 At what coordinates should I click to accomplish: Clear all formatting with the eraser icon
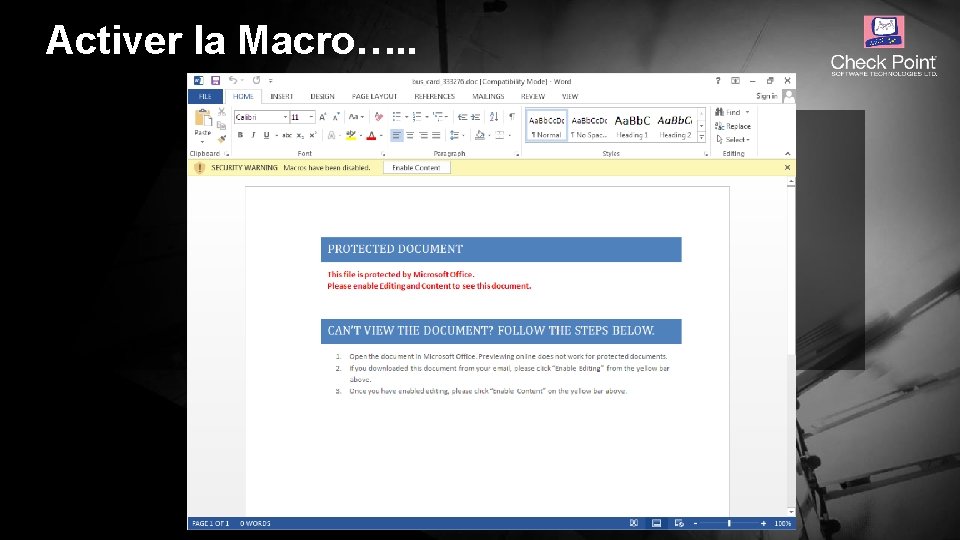tap(379, 117)
